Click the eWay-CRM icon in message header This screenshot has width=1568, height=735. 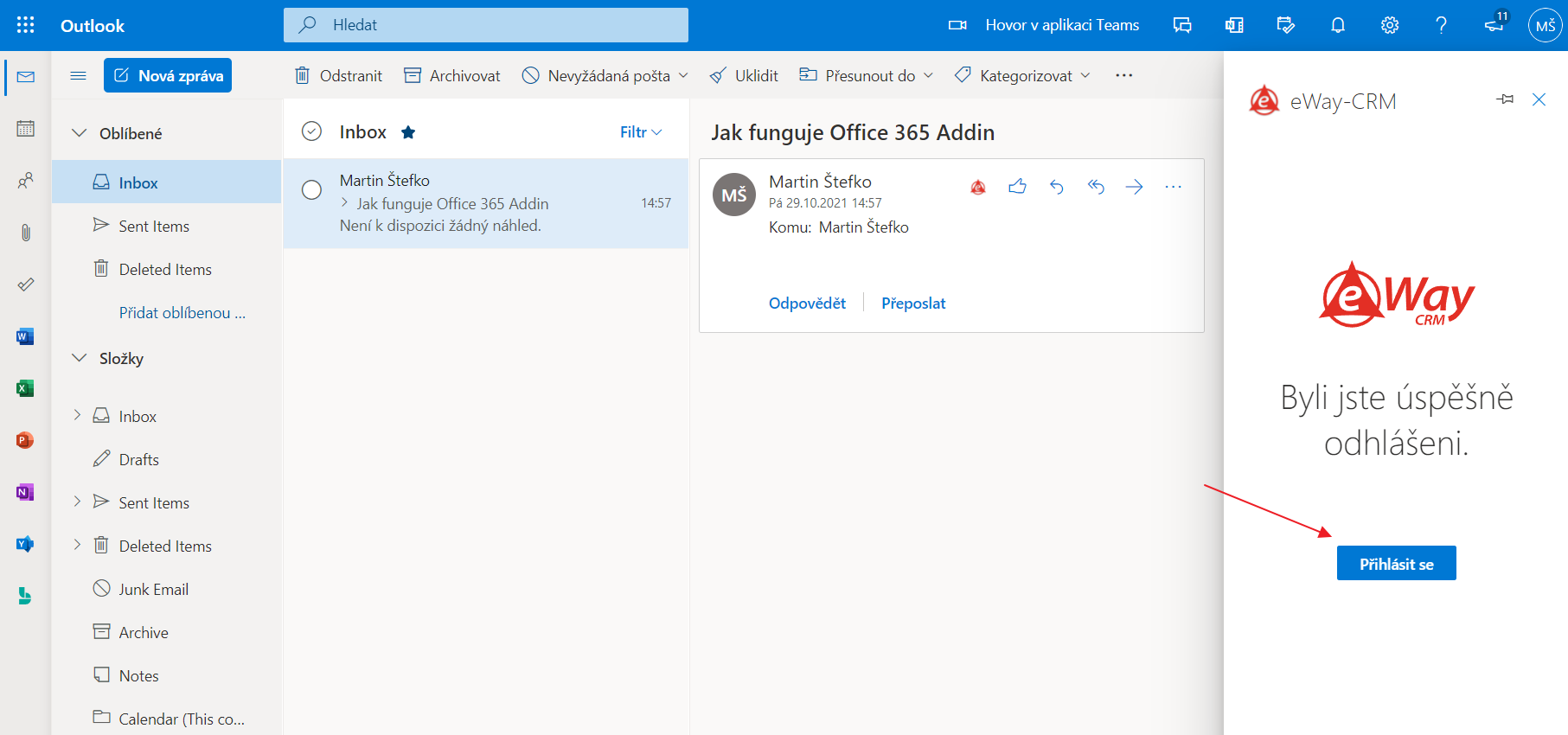pos(978,187)
